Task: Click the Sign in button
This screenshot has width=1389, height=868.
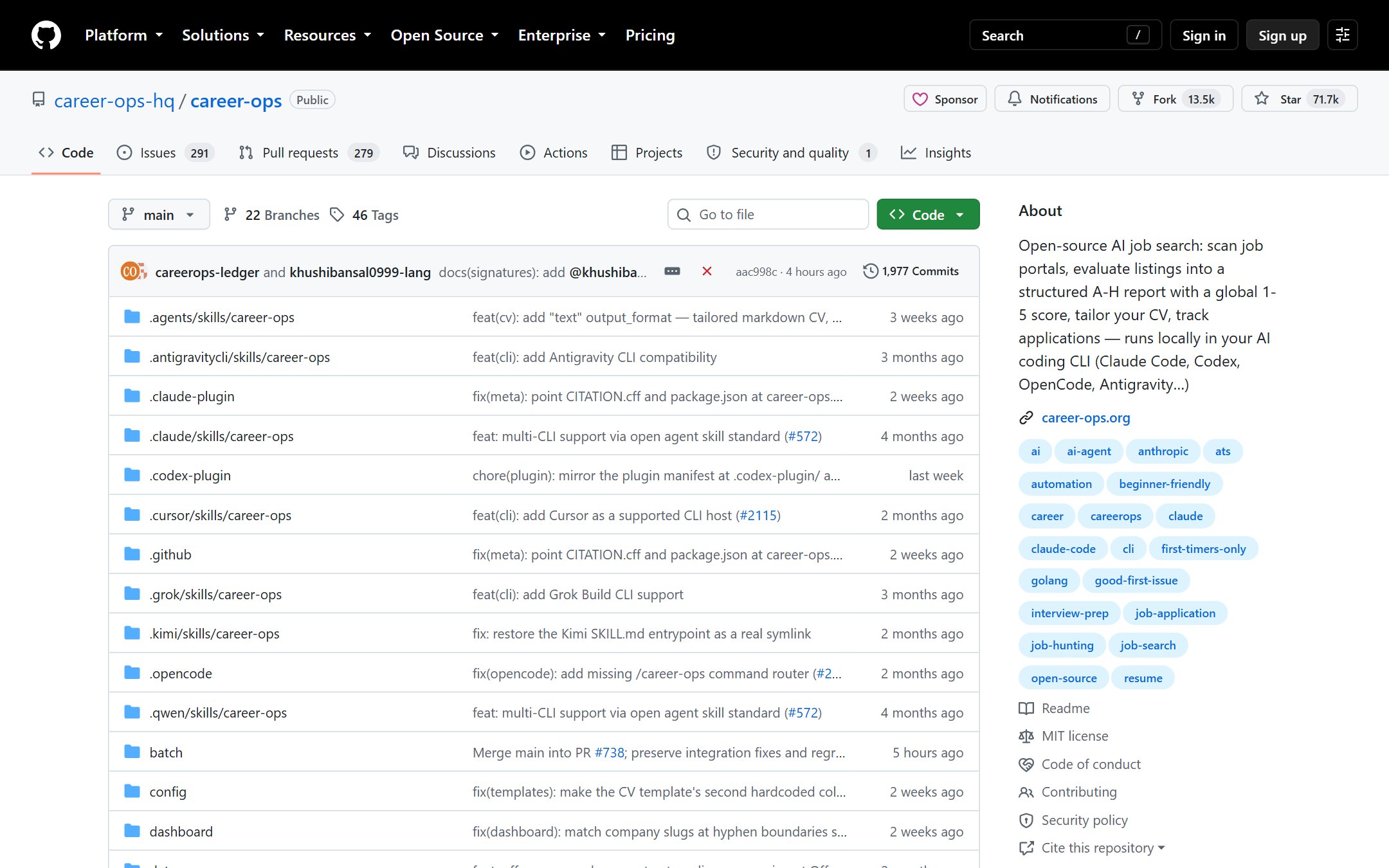Action: pyautogui.click(x=1204, y=35)
